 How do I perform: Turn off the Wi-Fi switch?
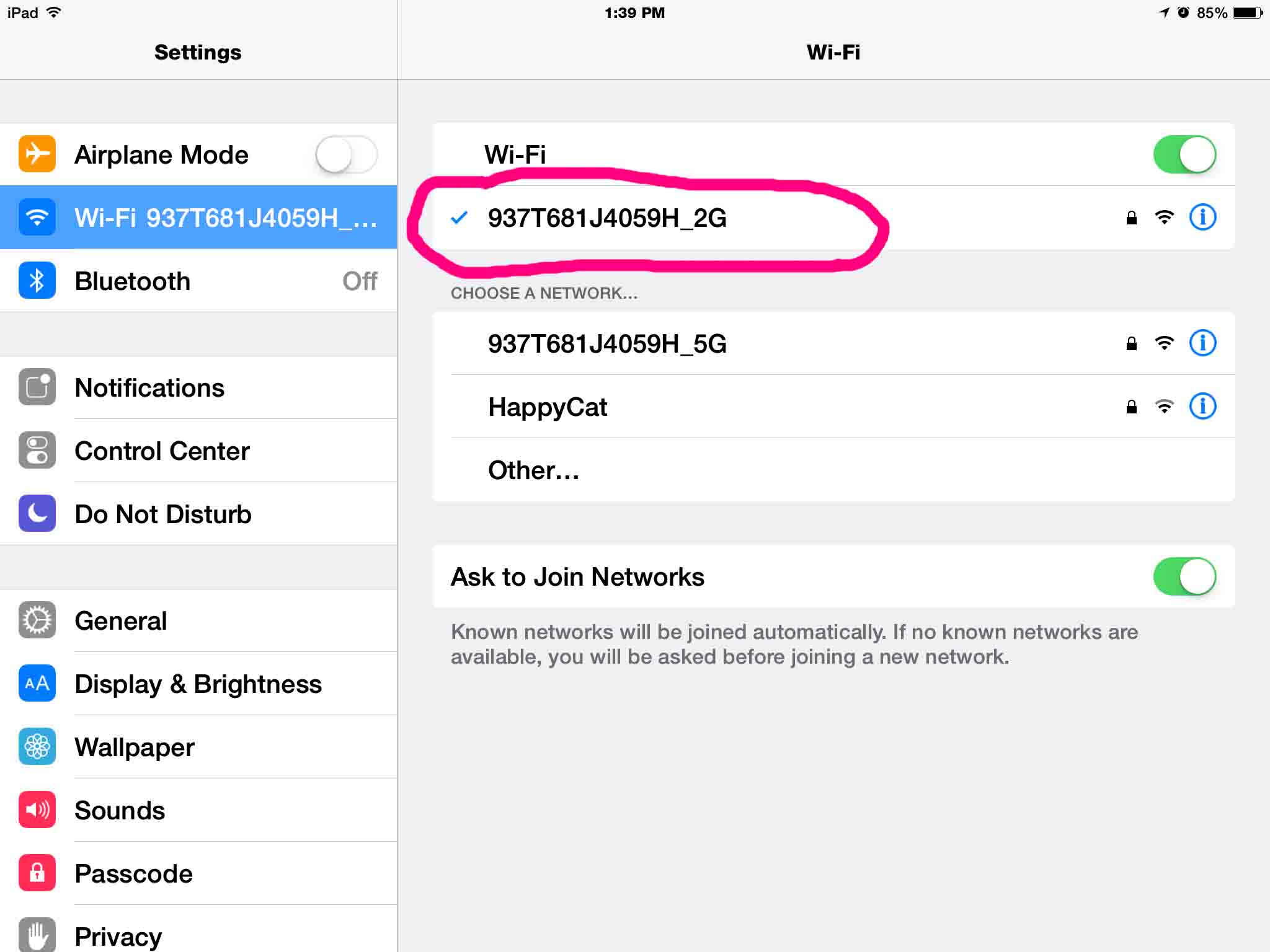[x=1184, y=154]
